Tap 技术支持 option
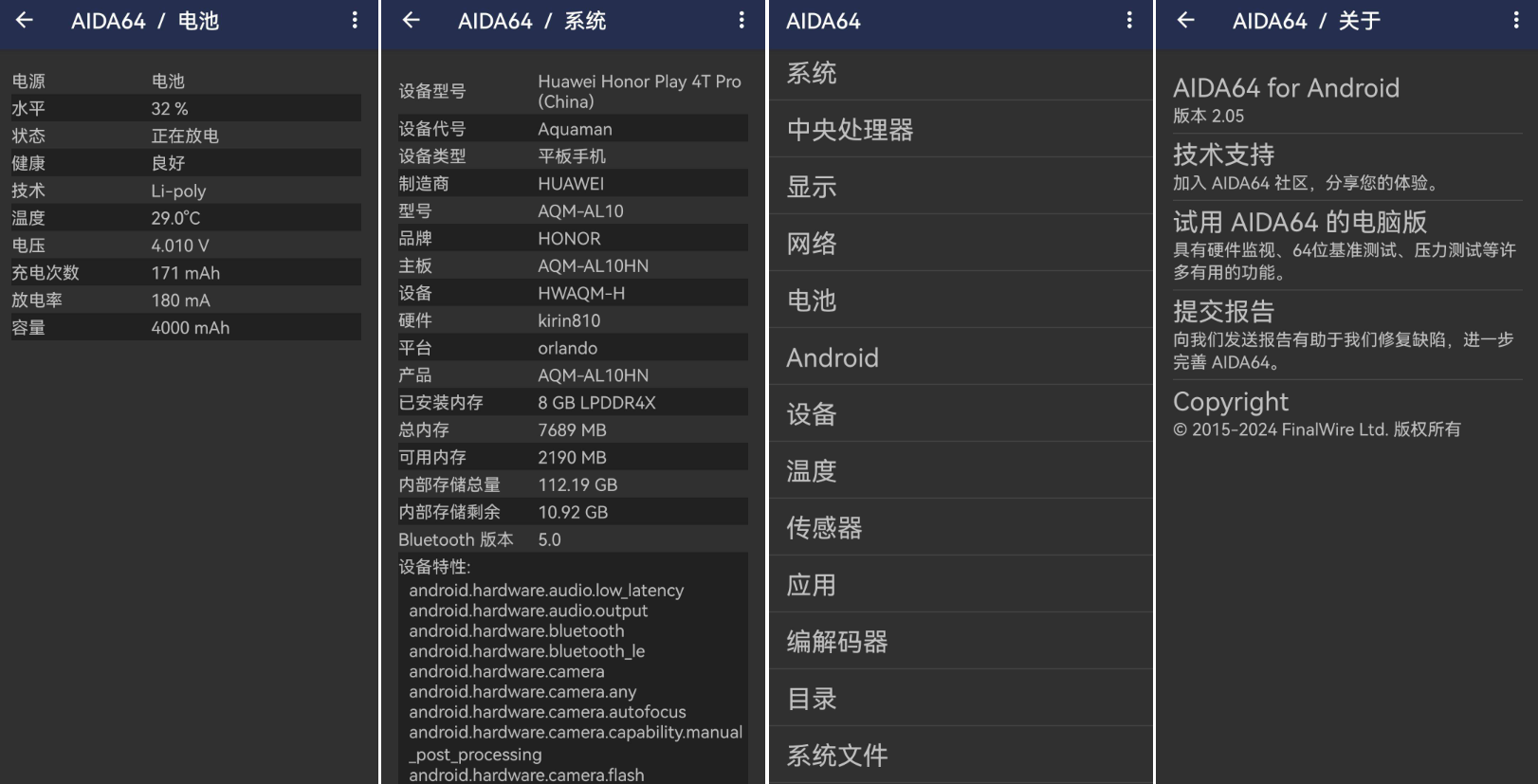This screenshot has height=784, width=1538. 1347,166
